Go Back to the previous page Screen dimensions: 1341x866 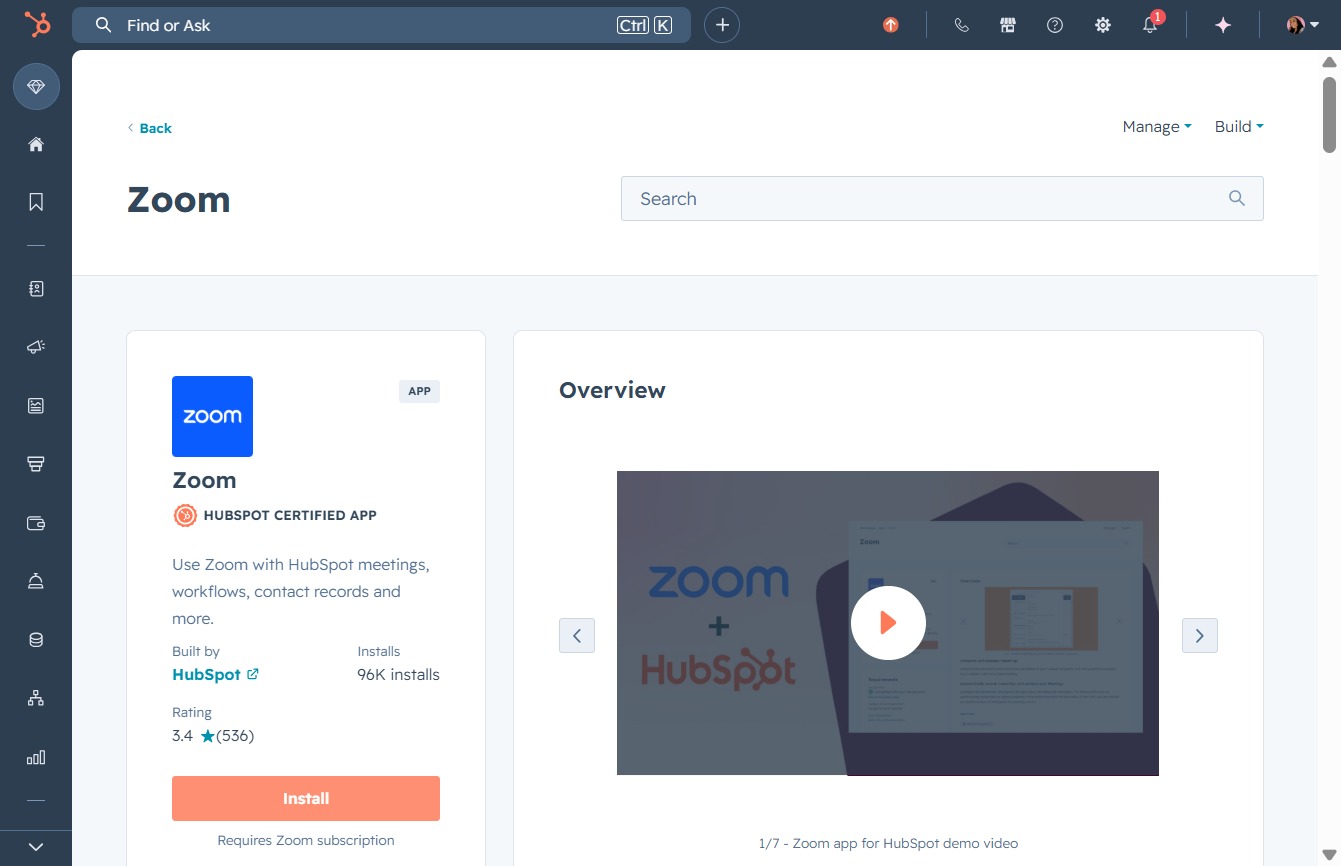tap(150, 128)
